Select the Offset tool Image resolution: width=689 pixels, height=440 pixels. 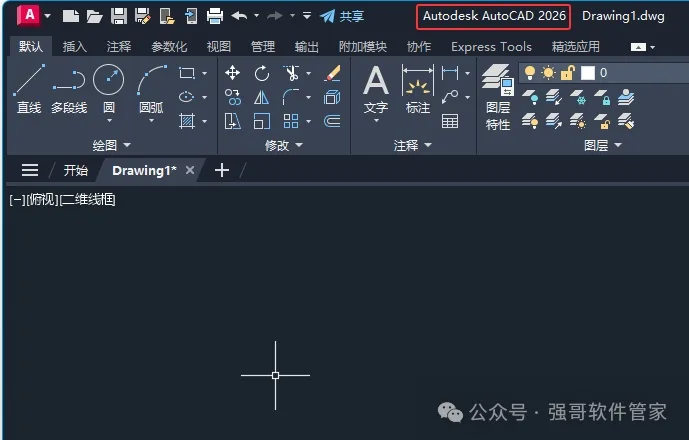tap(332, 121)
